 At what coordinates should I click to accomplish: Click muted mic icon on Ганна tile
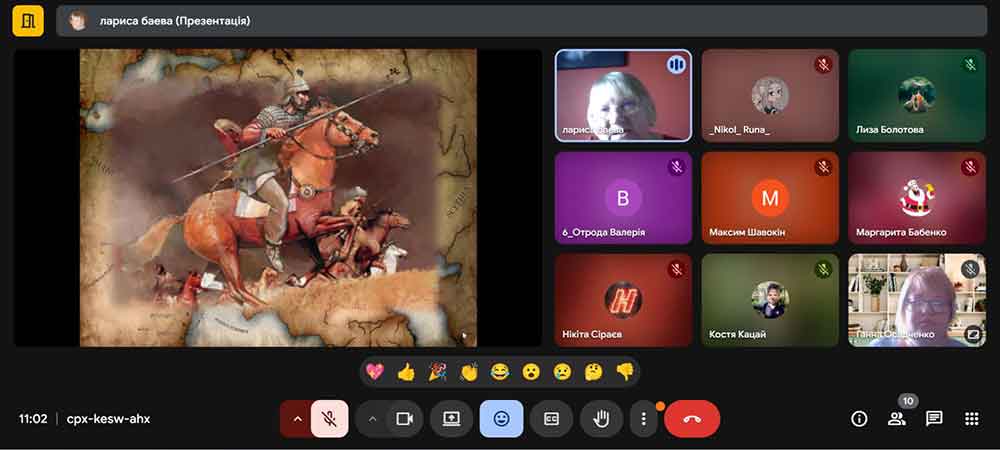[x=970, y=269]
